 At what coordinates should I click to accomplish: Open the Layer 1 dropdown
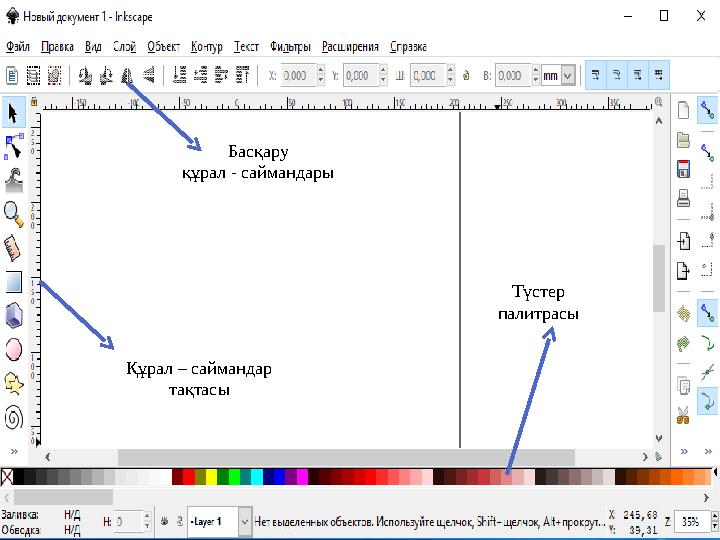coord(245,522)
